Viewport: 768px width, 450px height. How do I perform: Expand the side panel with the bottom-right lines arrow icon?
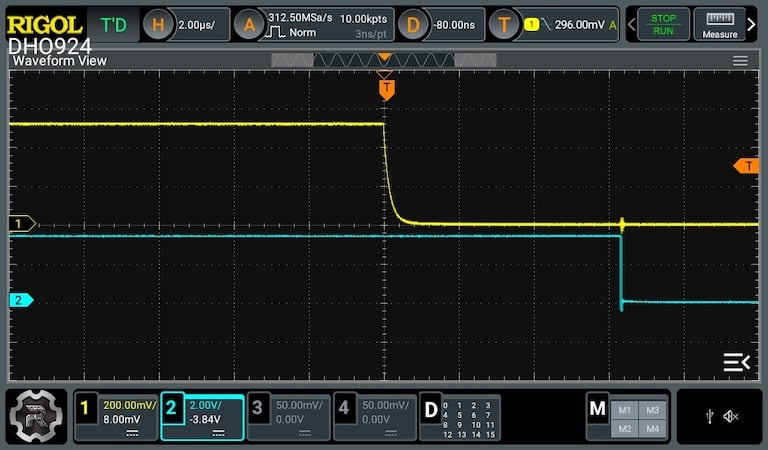tap(736, 362)
